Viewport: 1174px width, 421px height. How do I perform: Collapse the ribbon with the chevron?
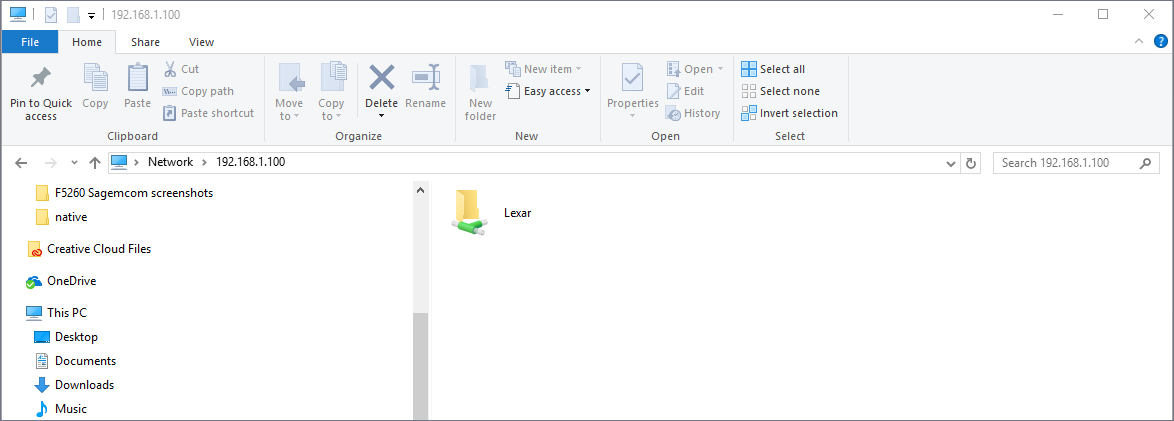click(x=1137, y=42)
